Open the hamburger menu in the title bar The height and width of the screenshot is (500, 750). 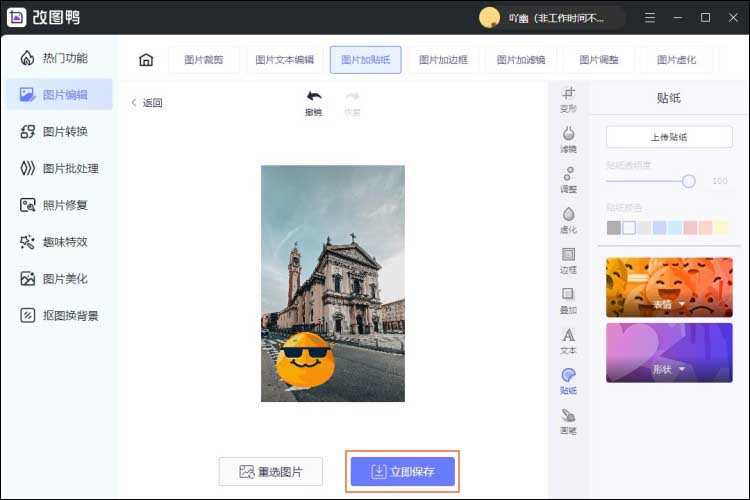[650, 18]
